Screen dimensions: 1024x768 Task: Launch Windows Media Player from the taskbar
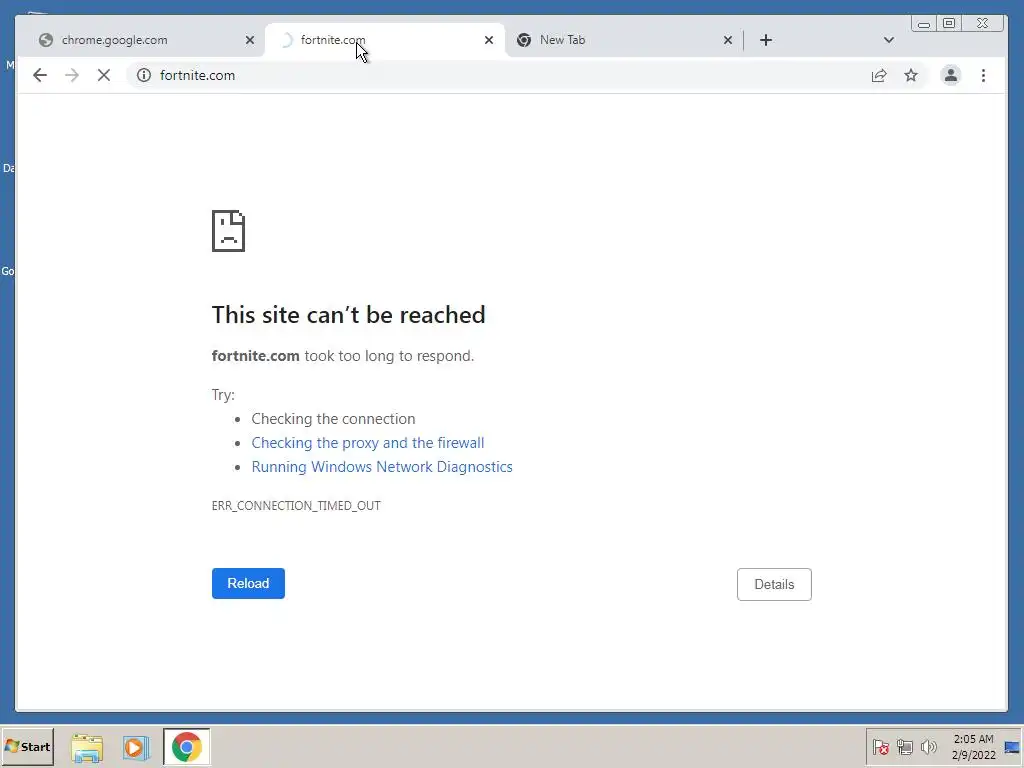136,747
